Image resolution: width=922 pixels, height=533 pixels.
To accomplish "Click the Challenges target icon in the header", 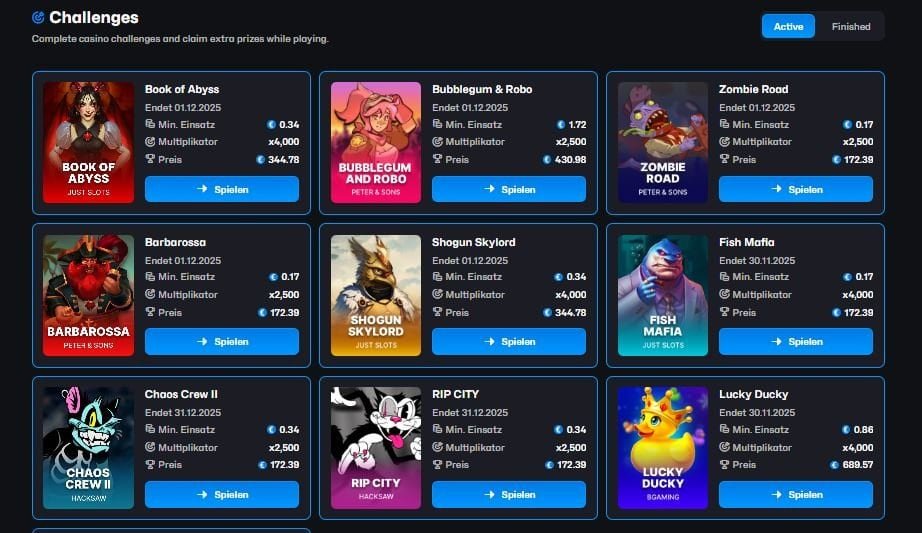I will tap(38, 18).
